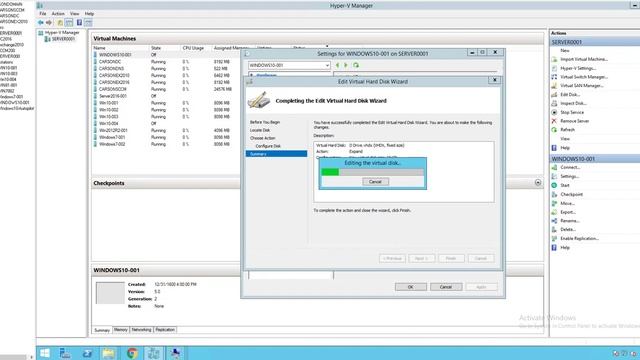Select CARSONDC in Virtual Machines list
The height and width of the screenshot is (360, 640).
point(110,62)
